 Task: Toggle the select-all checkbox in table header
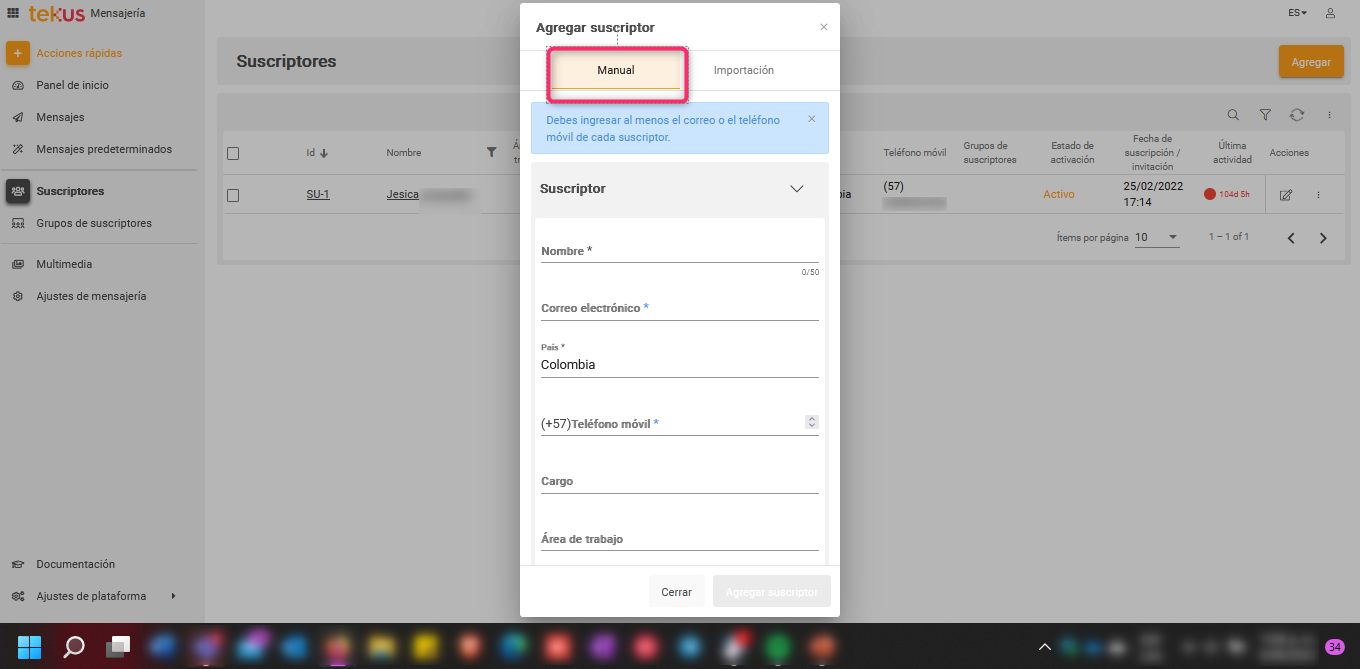tap(233, 153)
